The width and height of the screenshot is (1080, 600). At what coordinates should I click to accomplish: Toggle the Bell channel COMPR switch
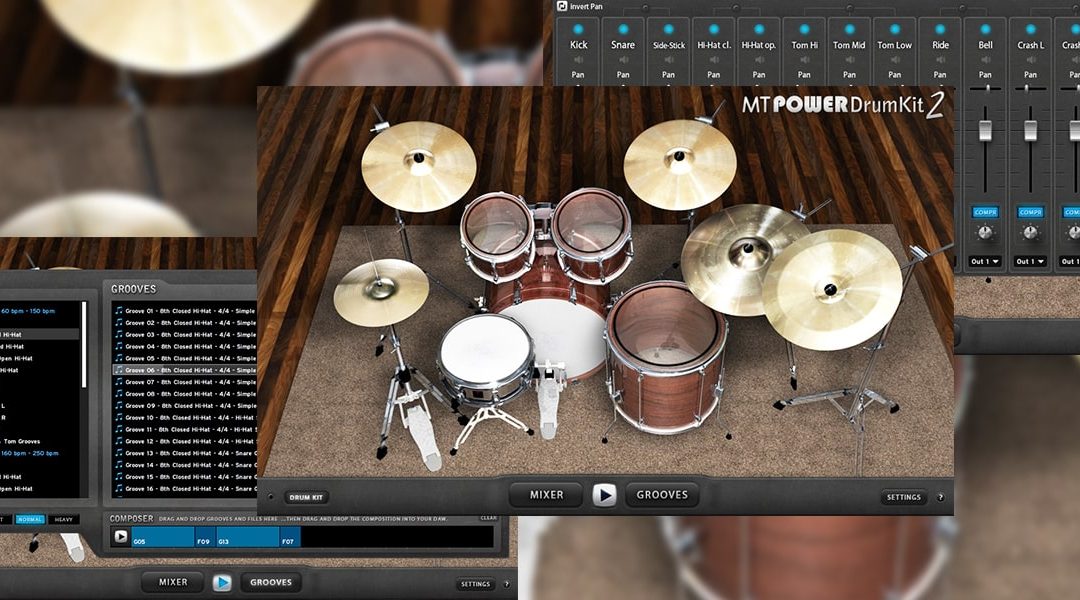985,212
